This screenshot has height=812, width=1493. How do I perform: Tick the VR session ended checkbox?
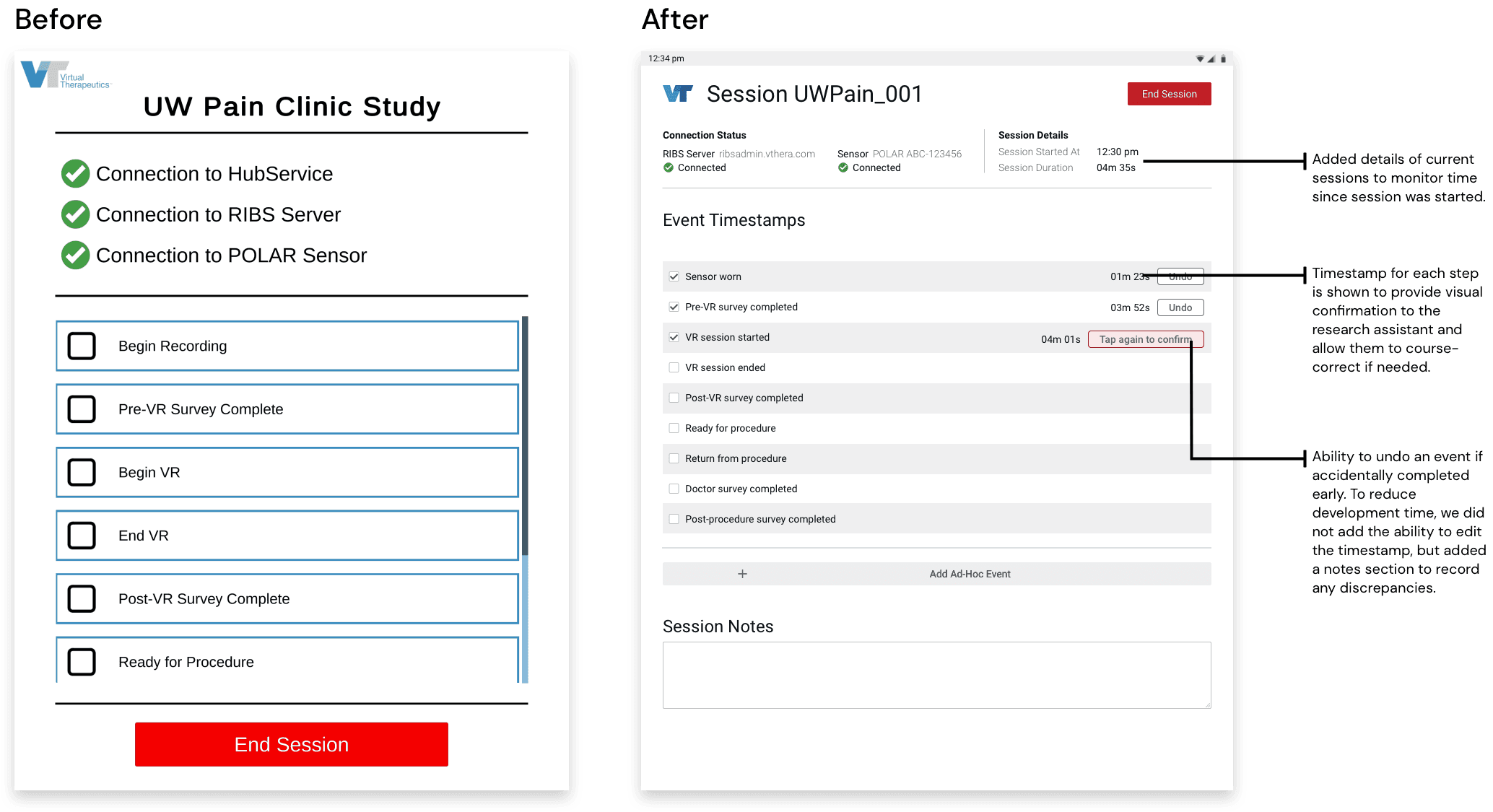(x=674, y=367)
